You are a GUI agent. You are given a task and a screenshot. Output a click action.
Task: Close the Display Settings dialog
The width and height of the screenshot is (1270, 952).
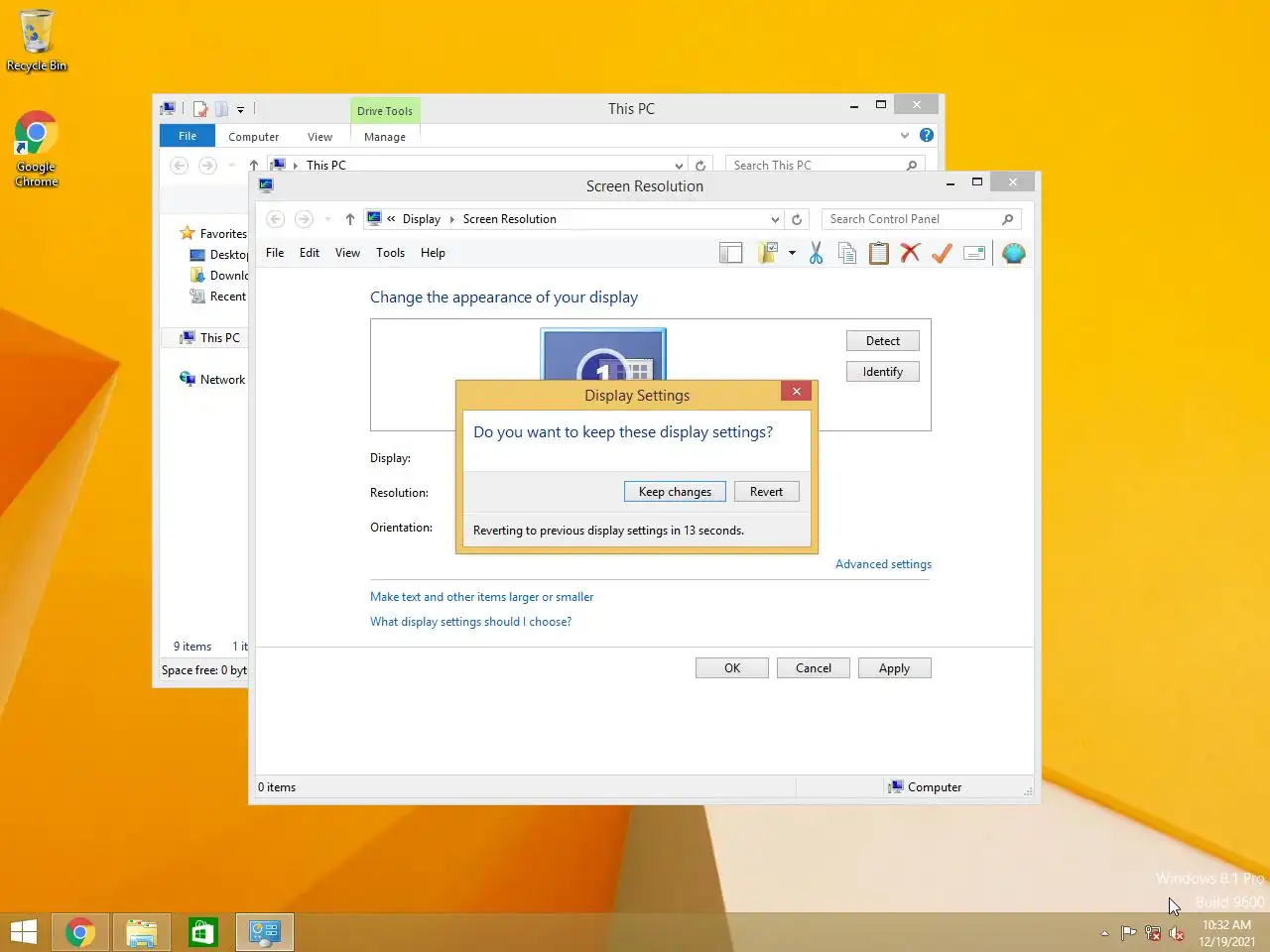[796, 392]
